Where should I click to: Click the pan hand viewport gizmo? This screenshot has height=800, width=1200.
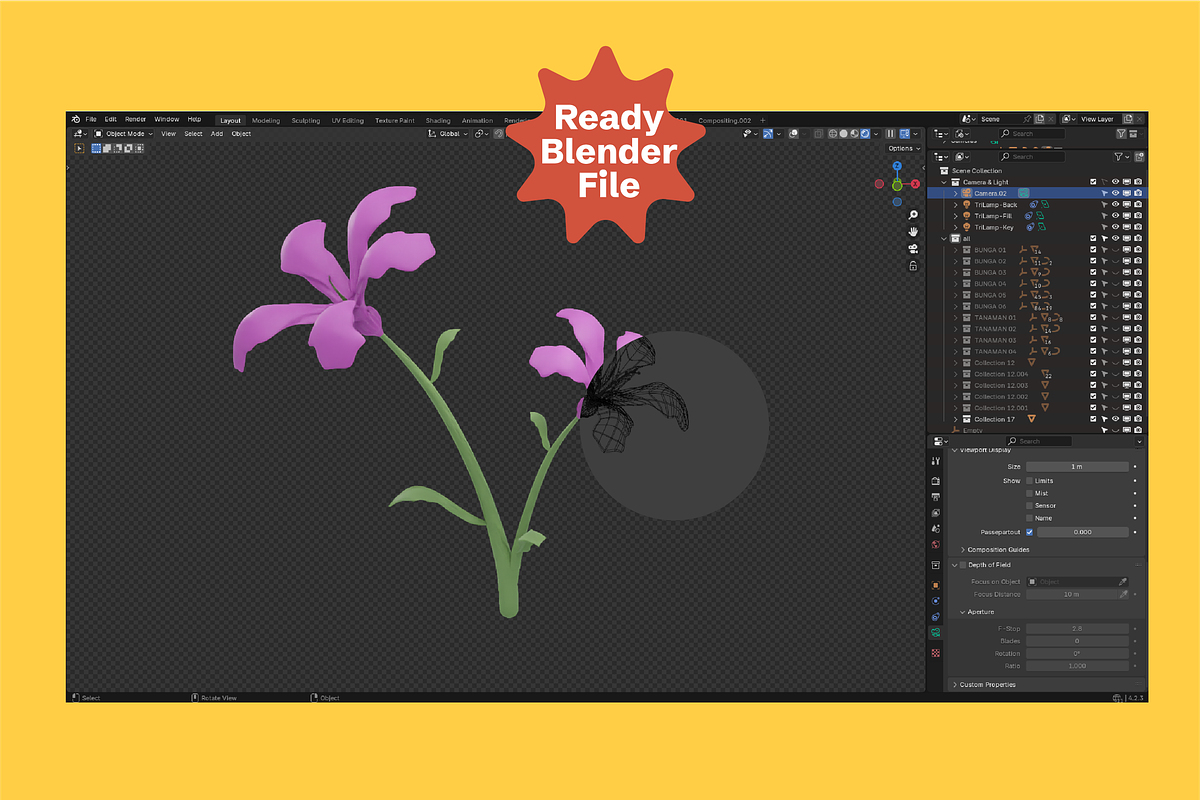point(913,232)
